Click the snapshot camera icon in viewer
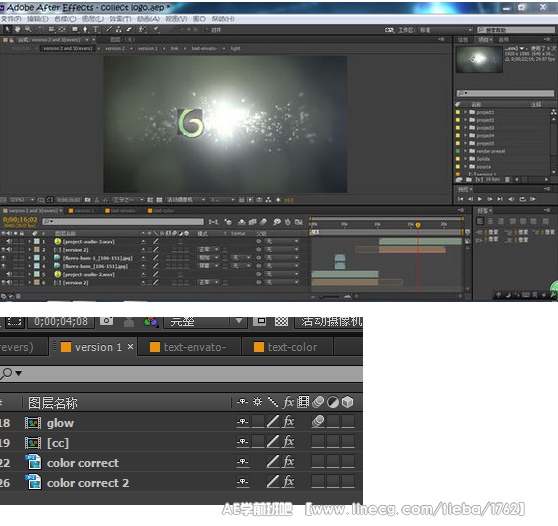The height and width of the screenshot is (526, 558). point(88,200)
